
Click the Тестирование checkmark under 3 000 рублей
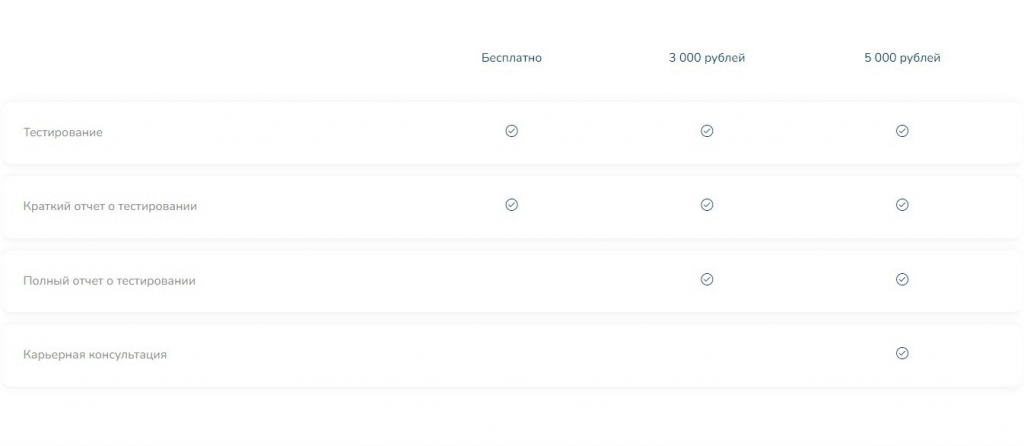pyautogui.click(x=707, y=131)
